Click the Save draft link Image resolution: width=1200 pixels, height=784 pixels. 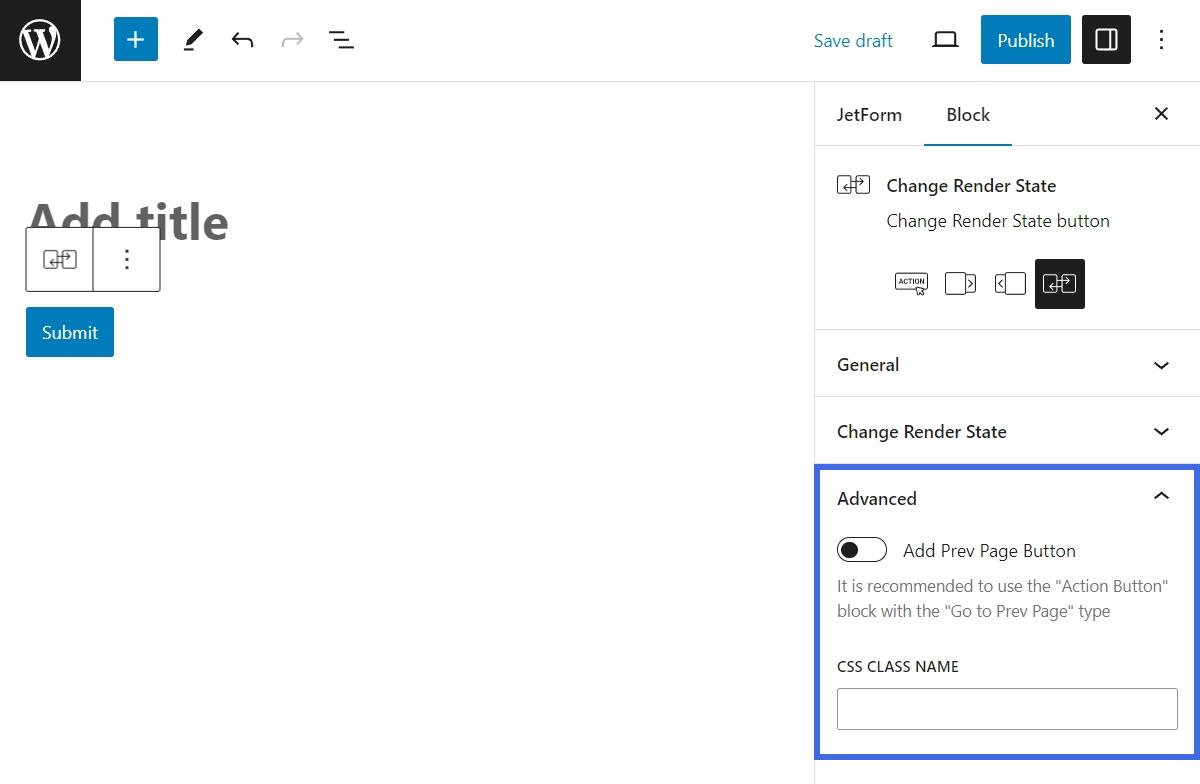pyautogui.click(x=853, y=40)
